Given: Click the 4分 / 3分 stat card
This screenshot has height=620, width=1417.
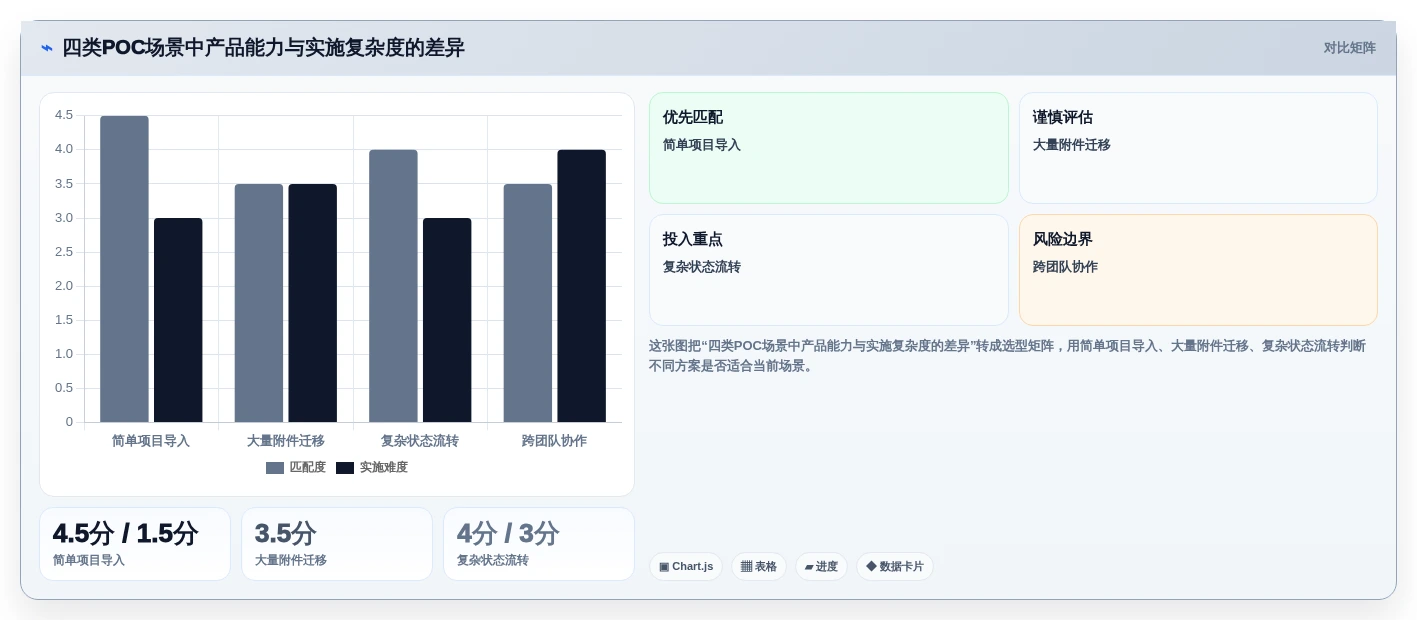Looking at the screenshot, I should 539,544.
